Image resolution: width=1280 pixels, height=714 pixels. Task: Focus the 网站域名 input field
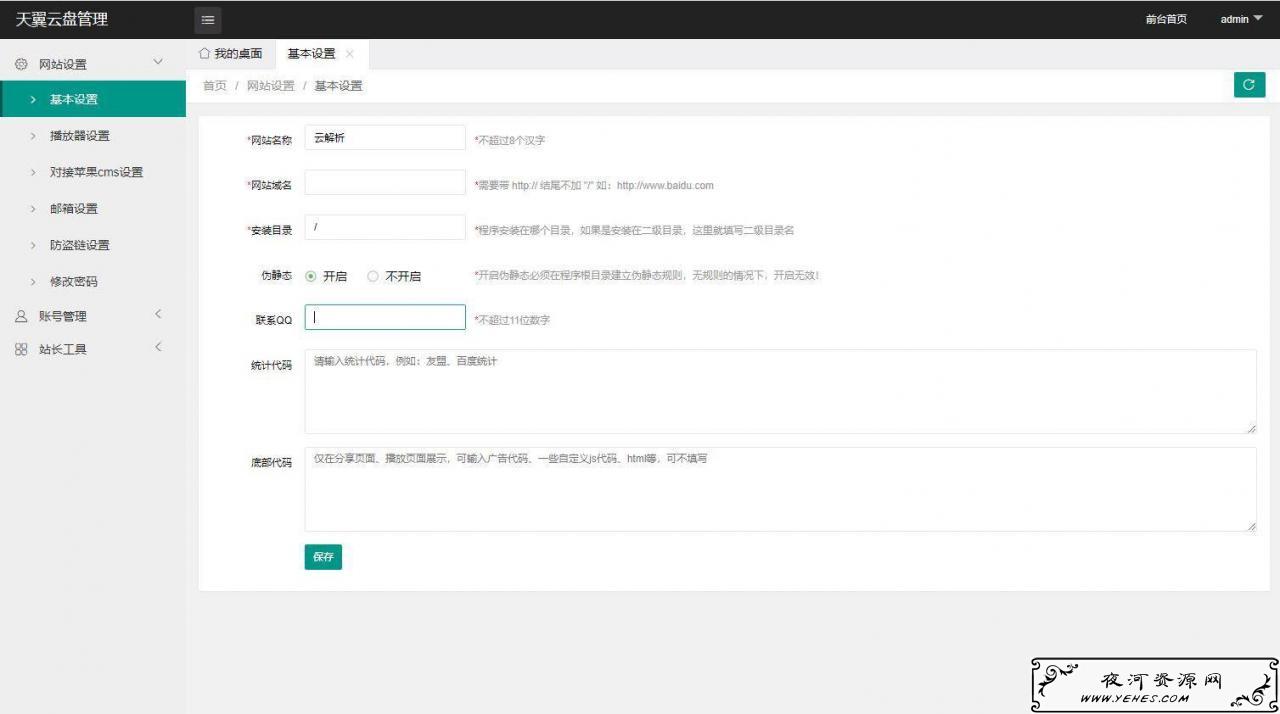385,182
